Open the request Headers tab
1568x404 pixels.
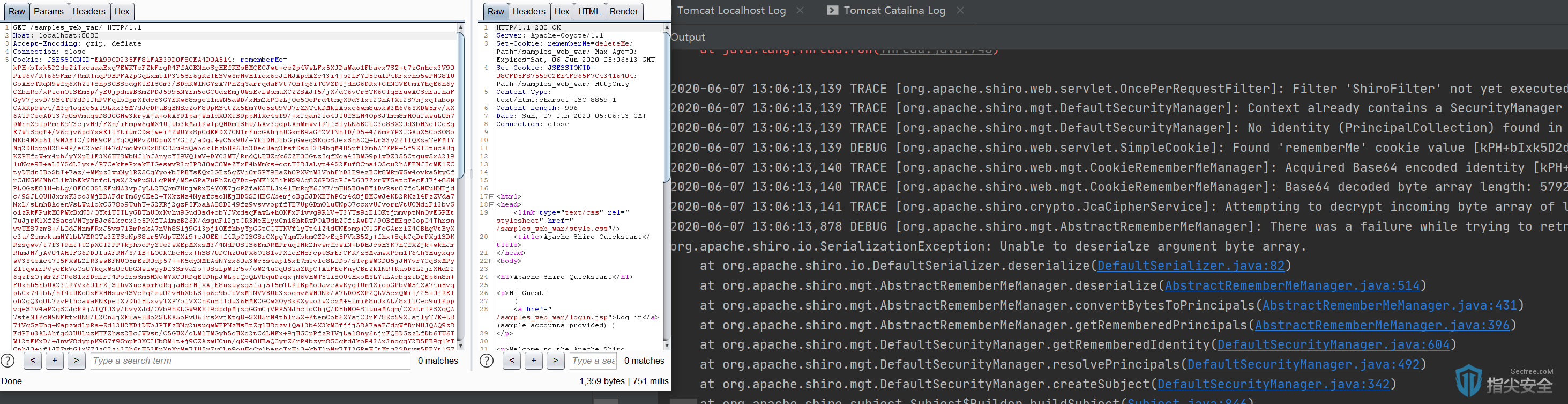point(89,11)
